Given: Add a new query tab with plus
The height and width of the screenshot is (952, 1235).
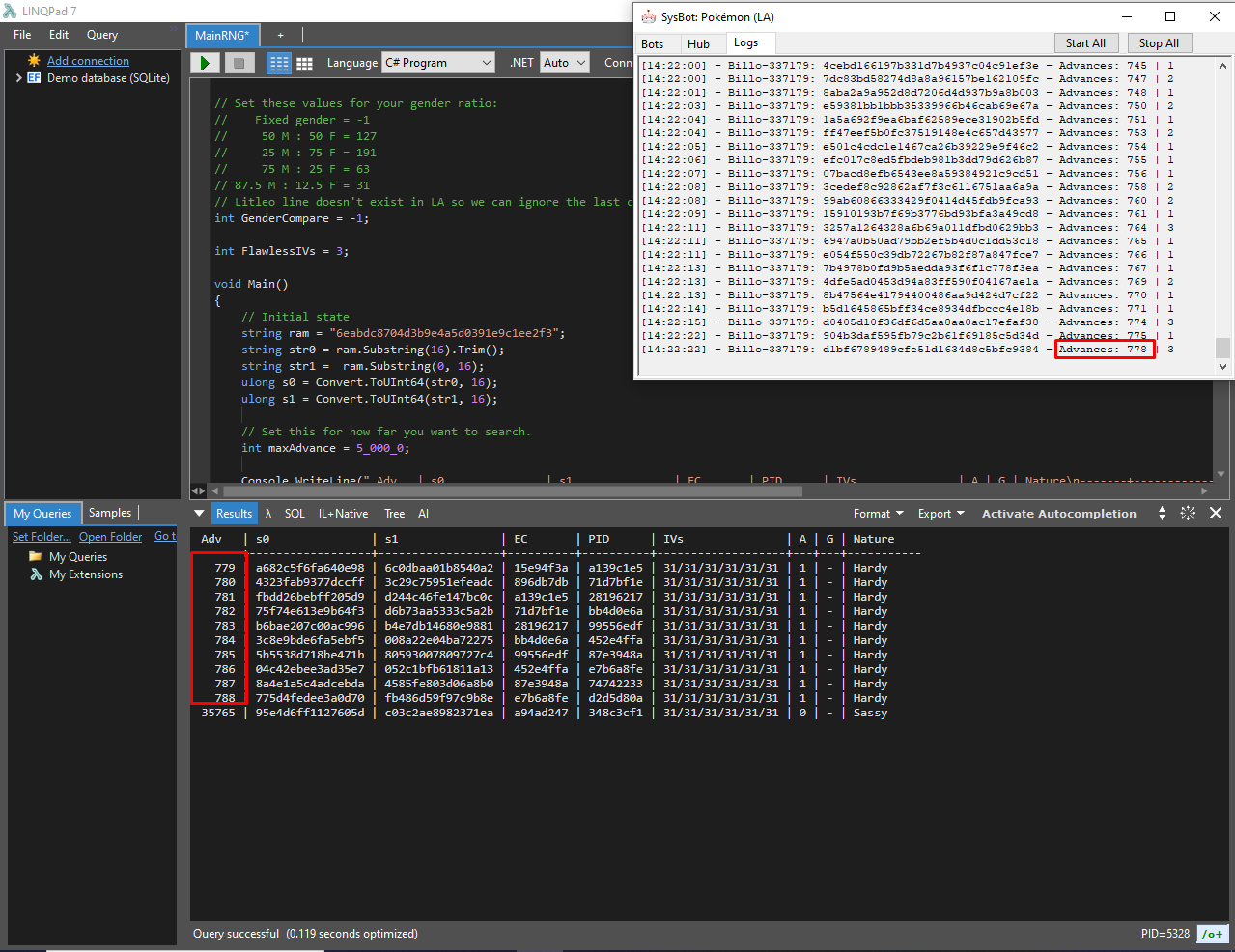Looking at the screenshot, I should coord(281,35).
